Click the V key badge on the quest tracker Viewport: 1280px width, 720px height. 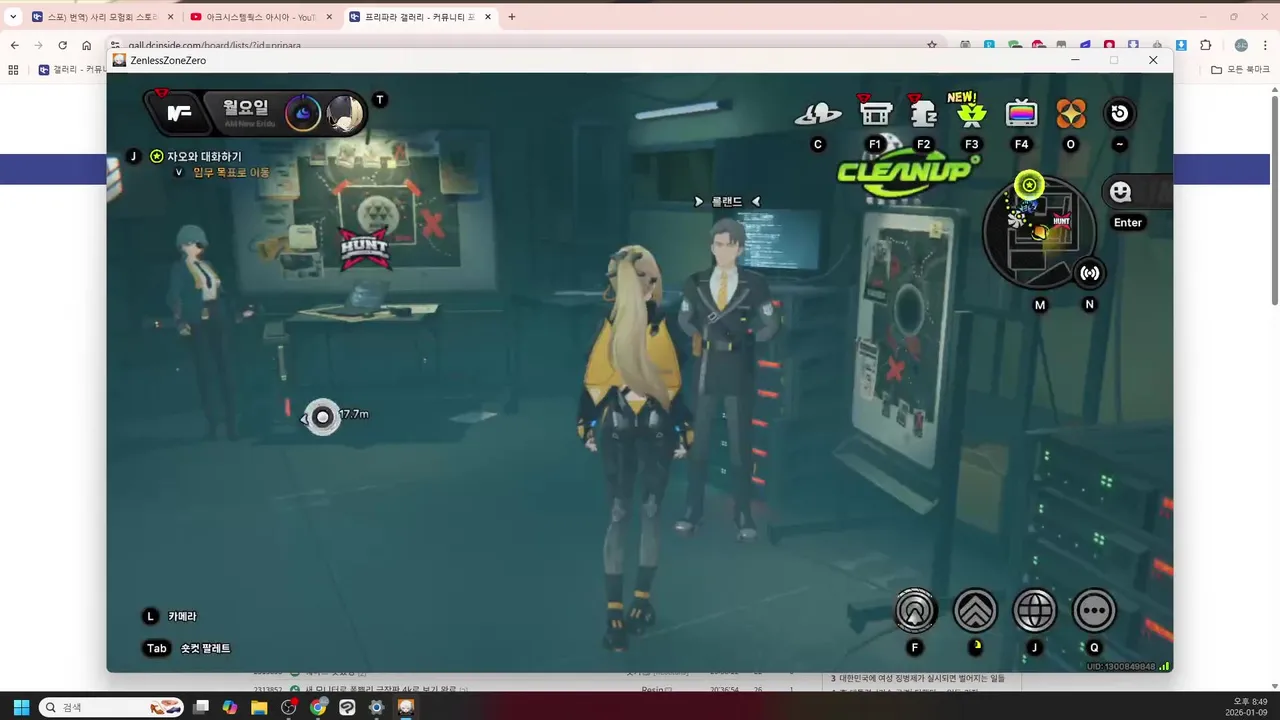179,172
